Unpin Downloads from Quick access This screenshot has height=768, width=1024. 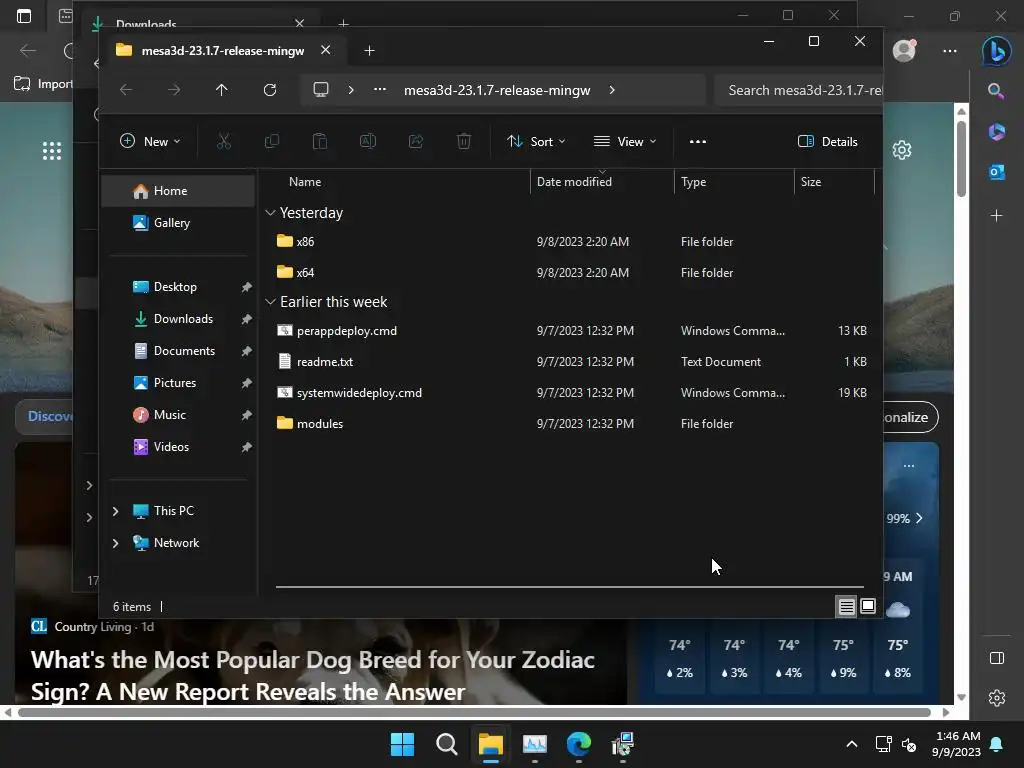click(x=246, y=319)
